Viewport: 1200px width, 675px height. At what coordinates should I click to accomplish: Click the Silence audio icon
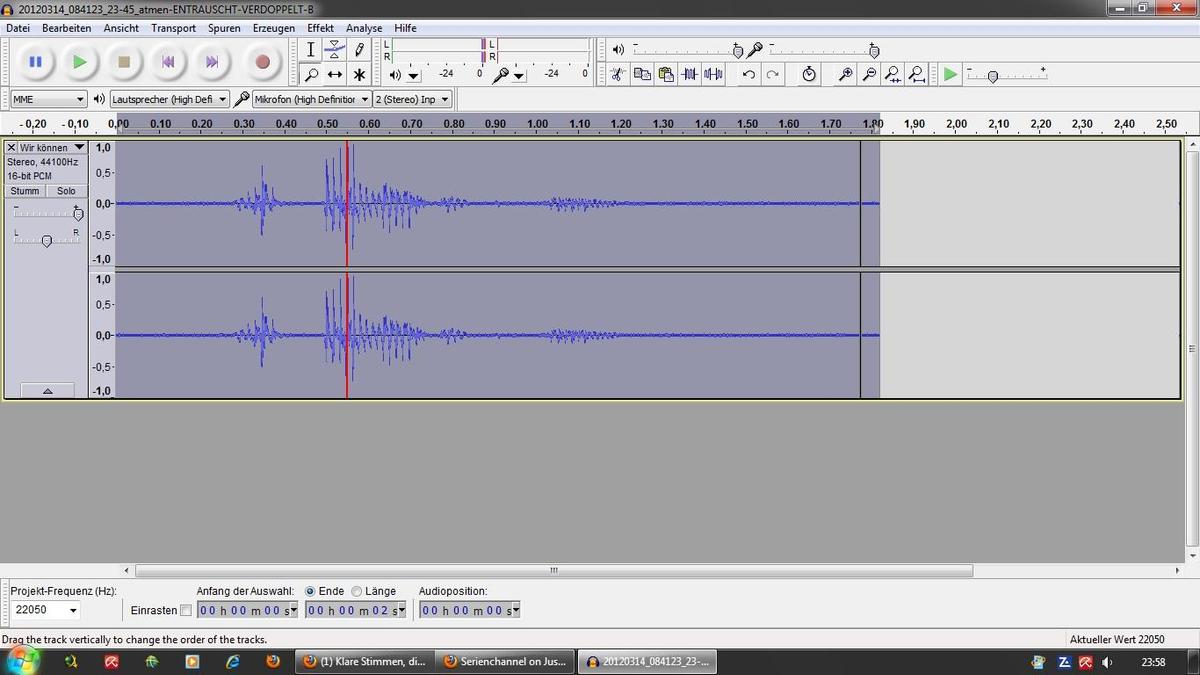coord(713,74)
